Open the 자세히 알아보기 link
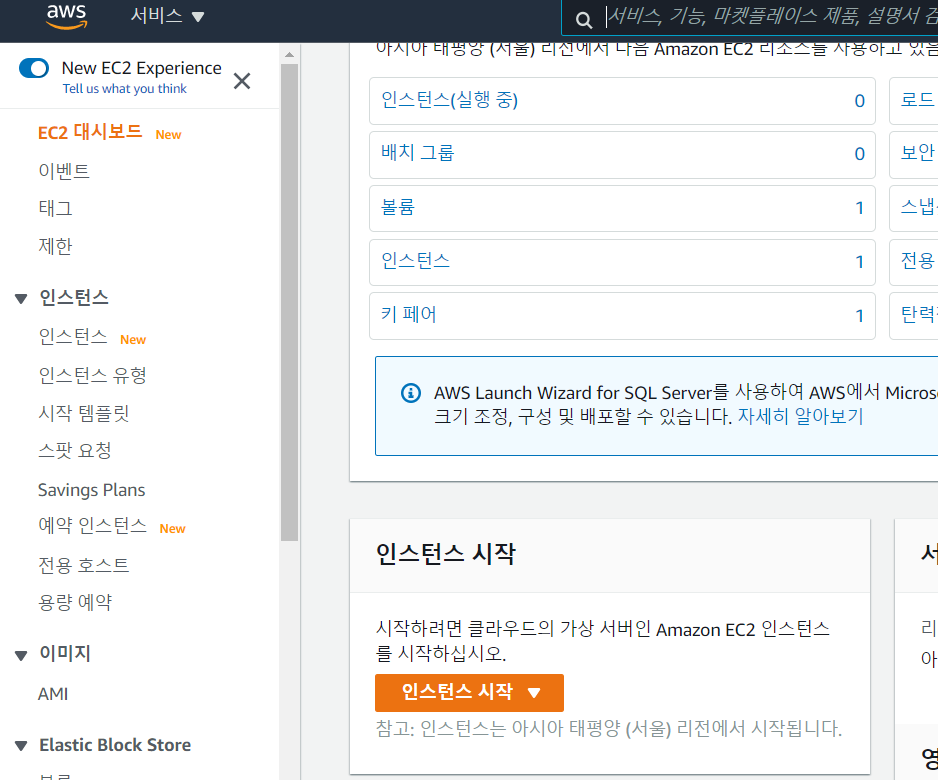This screenshot has width=938, height=780. [800, 416]
